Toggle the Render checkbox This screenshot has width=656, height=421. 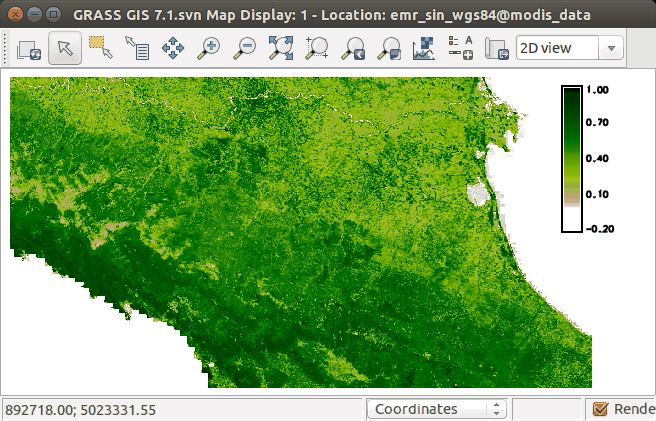click(x=601, y=409)
